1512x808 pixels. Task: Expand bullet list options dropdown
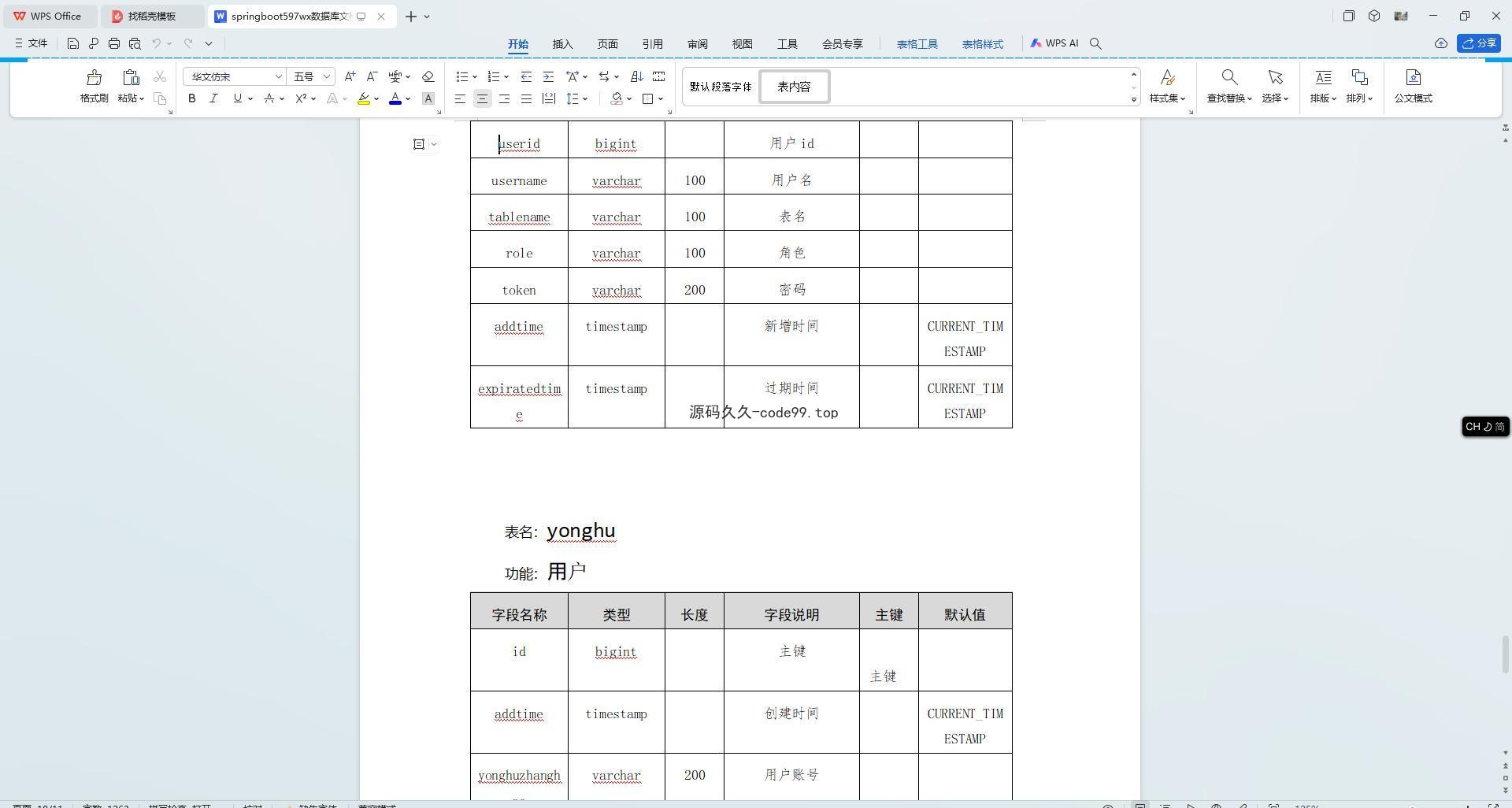[x=474, y=76]
